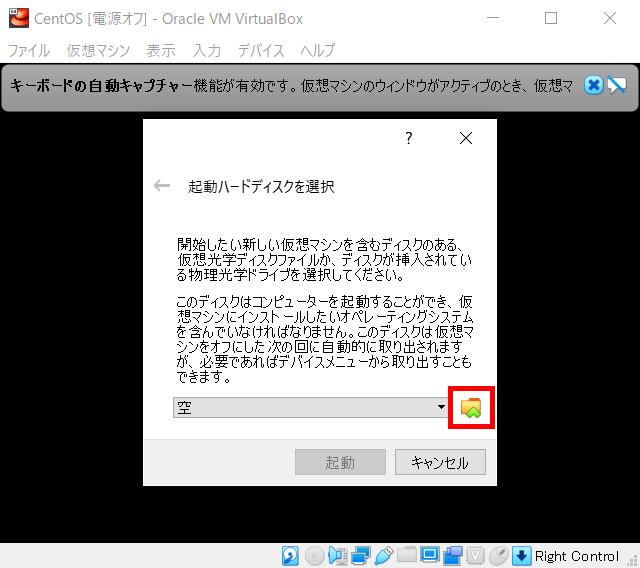The height and width of the screenshot is (568, 640).
Task: Open the 表示 menu
Action: (x=161, y=51)
